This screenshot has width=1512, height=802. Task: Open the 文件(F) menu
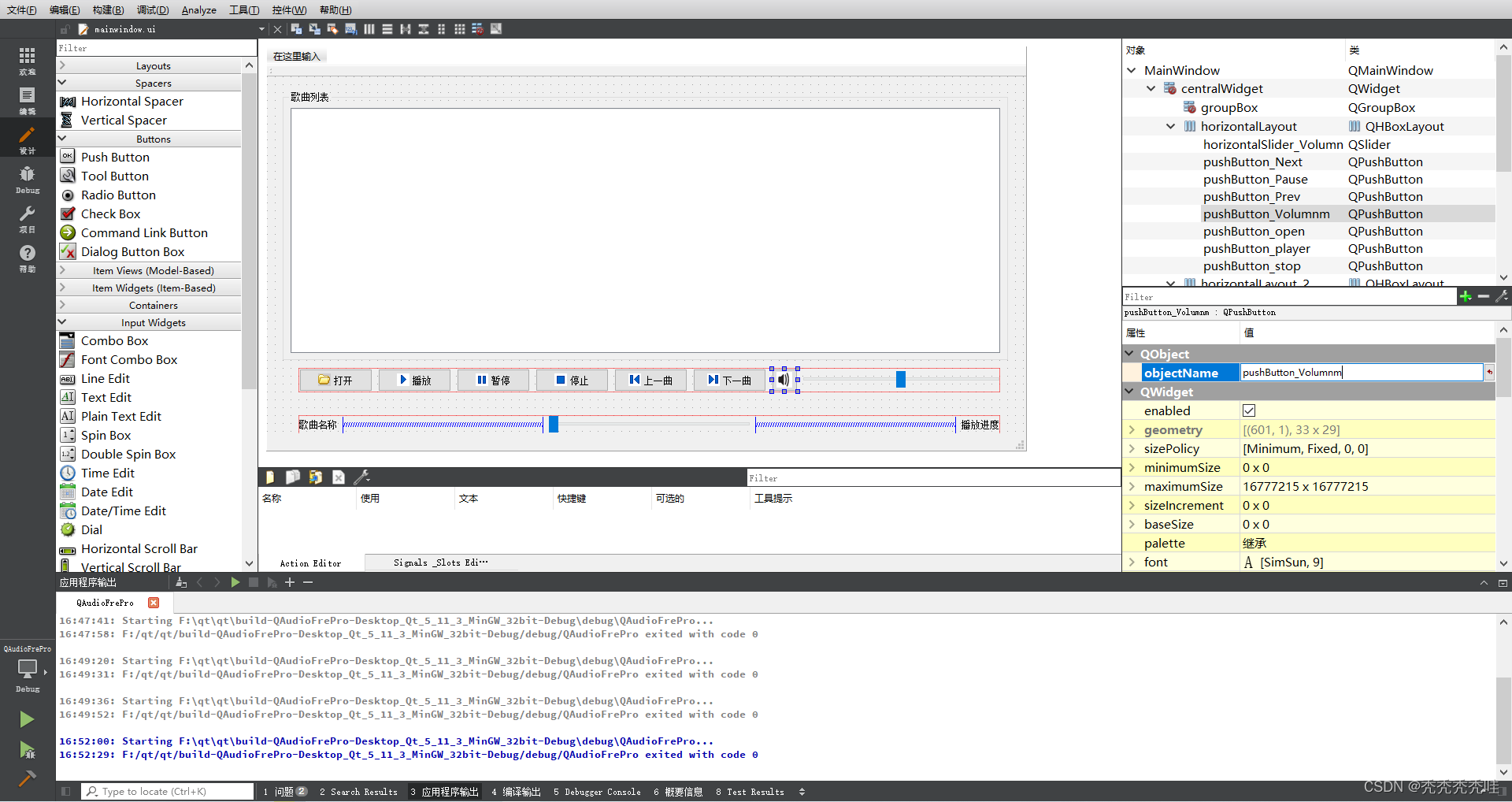coord(21,9)
